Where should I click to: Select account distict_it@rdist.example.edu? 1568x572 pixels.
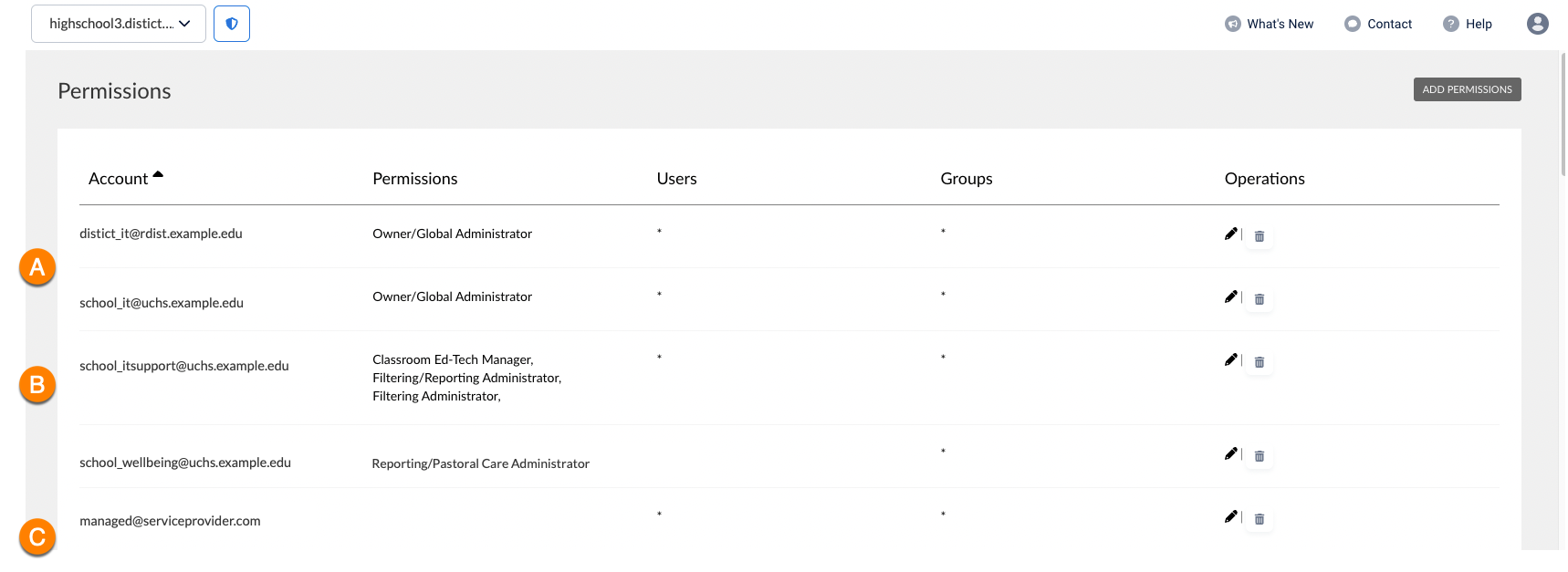[161, 234]
